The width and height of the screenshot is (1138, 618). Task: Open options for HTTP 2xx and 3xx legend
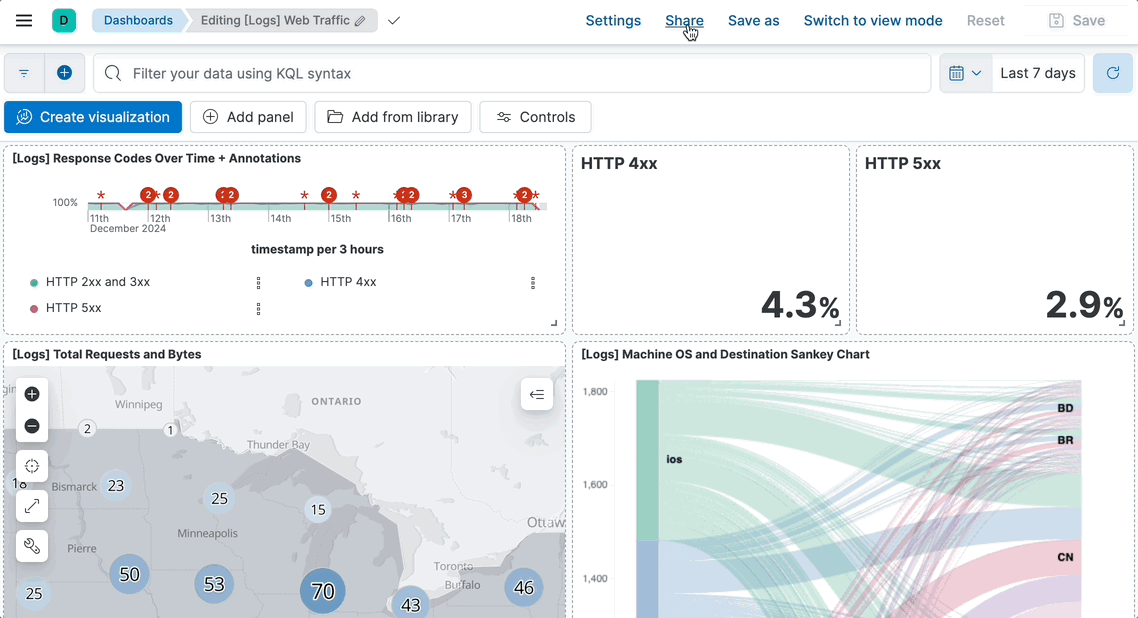coord(258,283)
